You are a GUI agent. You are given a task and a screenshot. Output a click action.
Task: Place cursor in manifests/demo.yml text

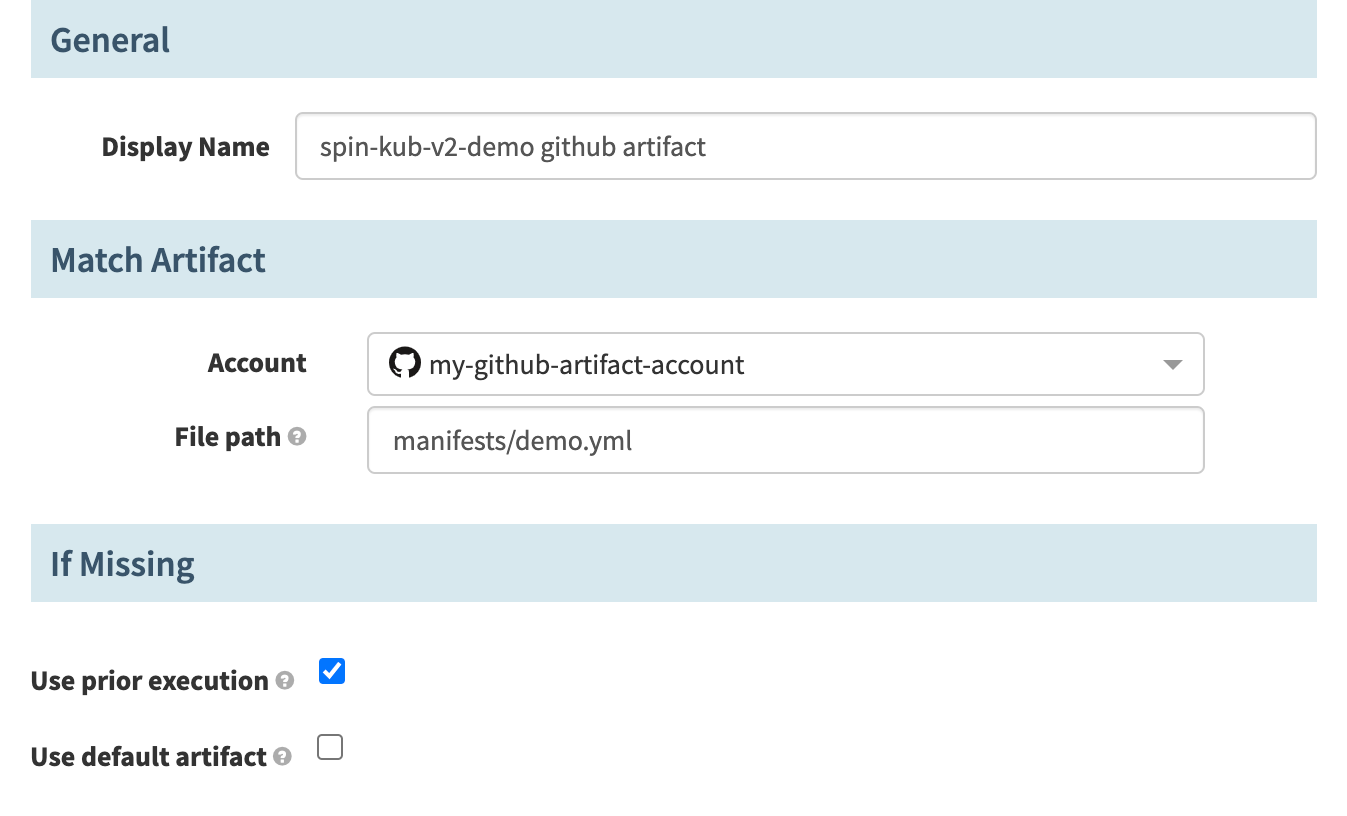click(x=512, y=440)
